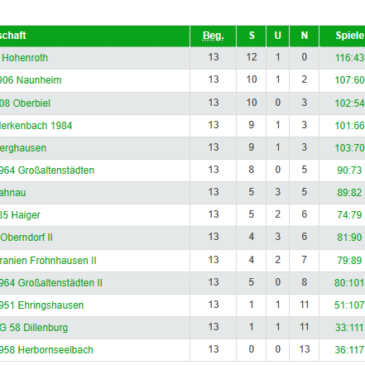
Task: Open the Oberndorf II team link
Action: coord(26,238)
